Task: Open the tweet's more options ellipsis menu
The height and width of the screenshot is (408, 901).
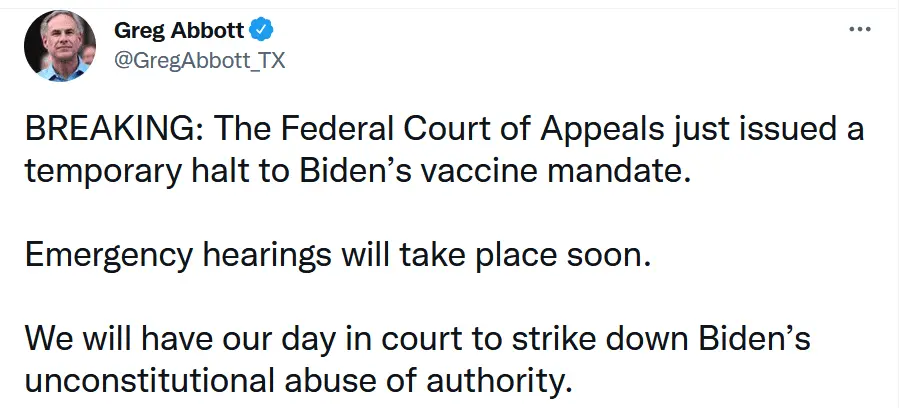Action: [859, 29]
